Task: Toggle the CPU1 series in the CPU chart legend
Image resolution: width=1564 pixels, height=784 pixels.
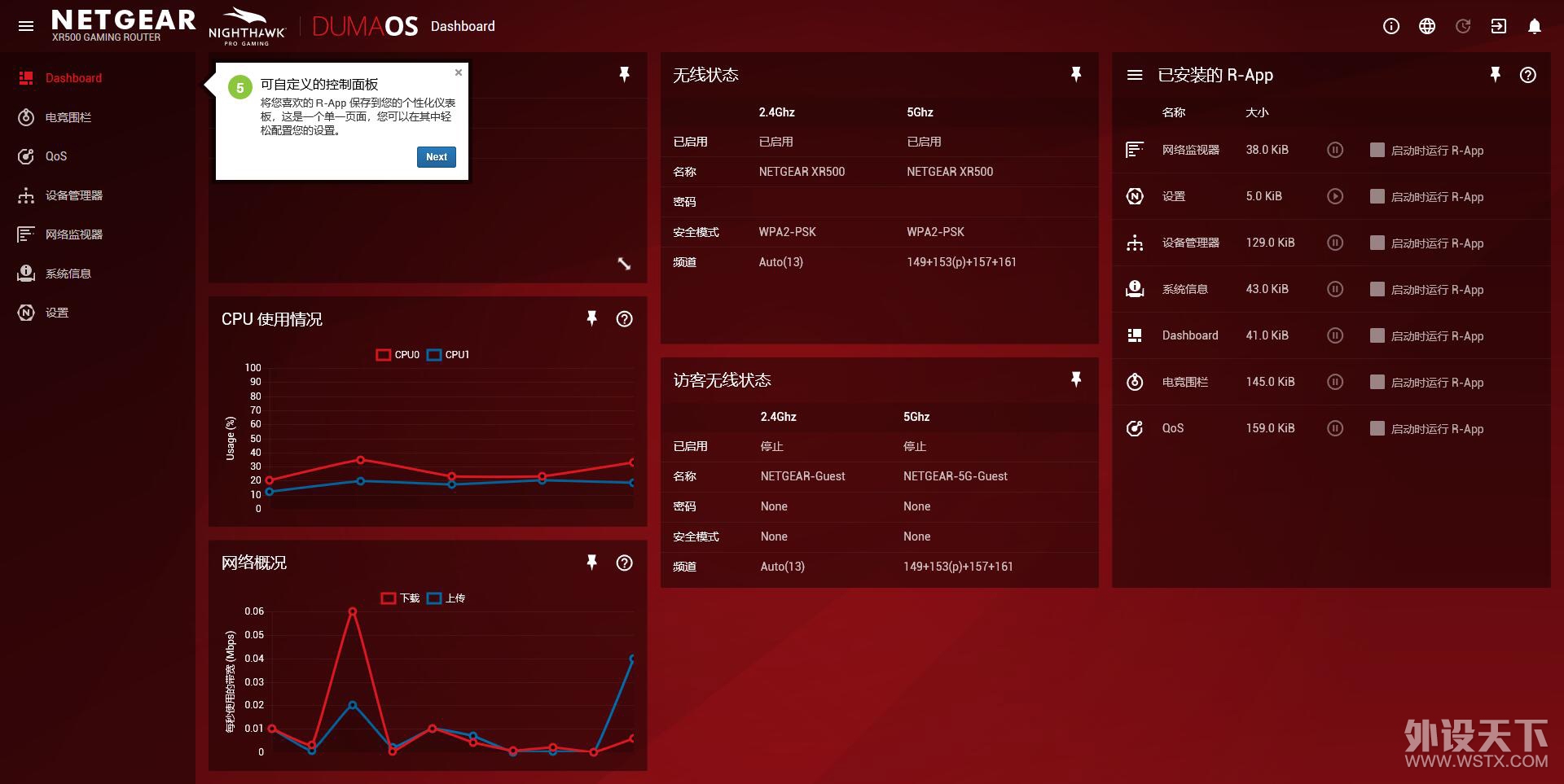Action: [448, 355]
